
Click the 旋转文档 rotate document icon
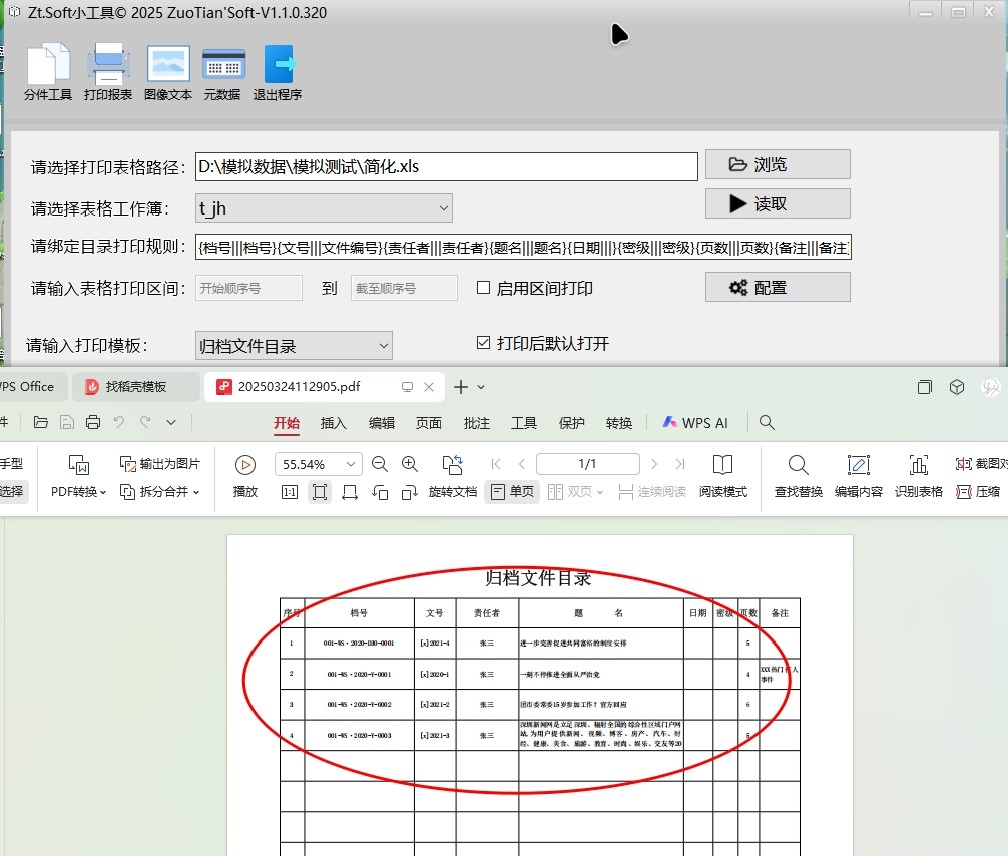tap(453, 474)
